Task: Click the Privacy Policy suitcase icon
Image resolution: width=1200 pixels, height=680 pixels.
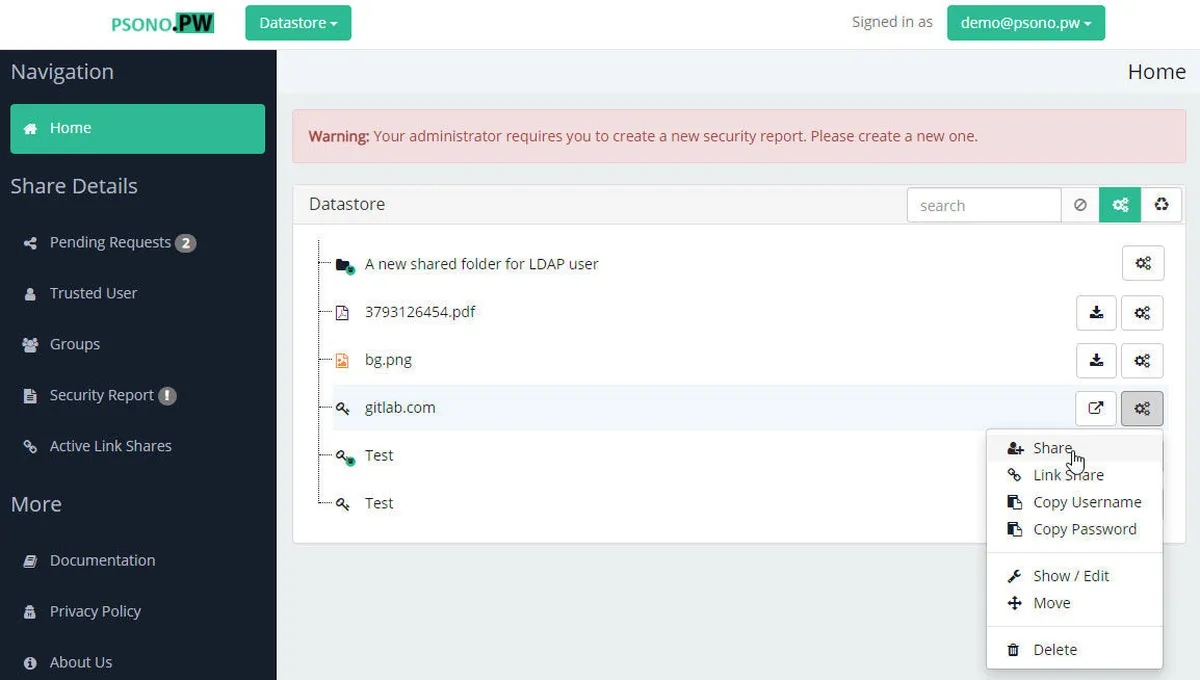Action: (x=30, y=611)
